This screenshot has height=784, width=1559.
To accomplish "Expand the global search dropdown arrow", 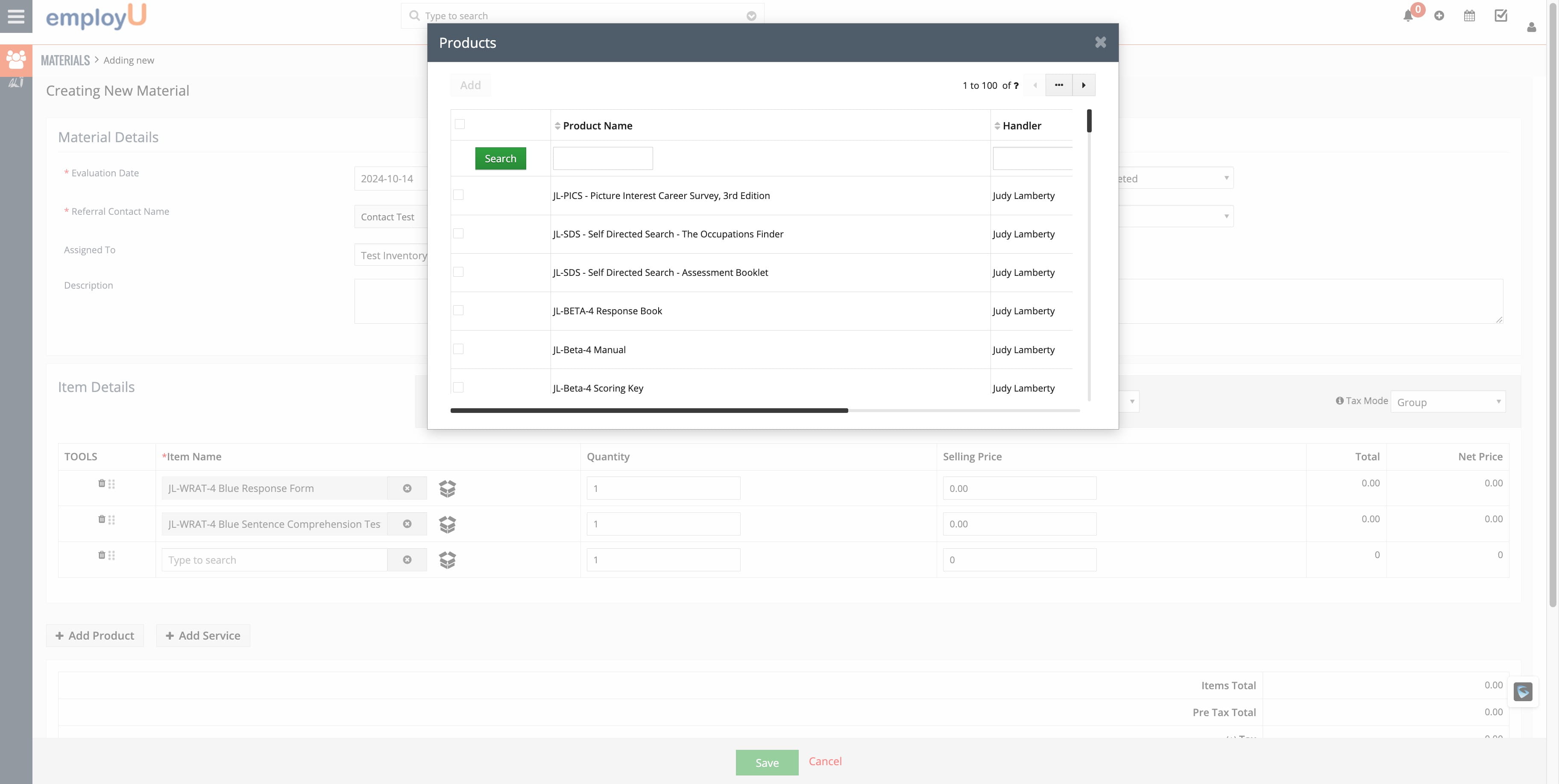I will tap(751, 16).
